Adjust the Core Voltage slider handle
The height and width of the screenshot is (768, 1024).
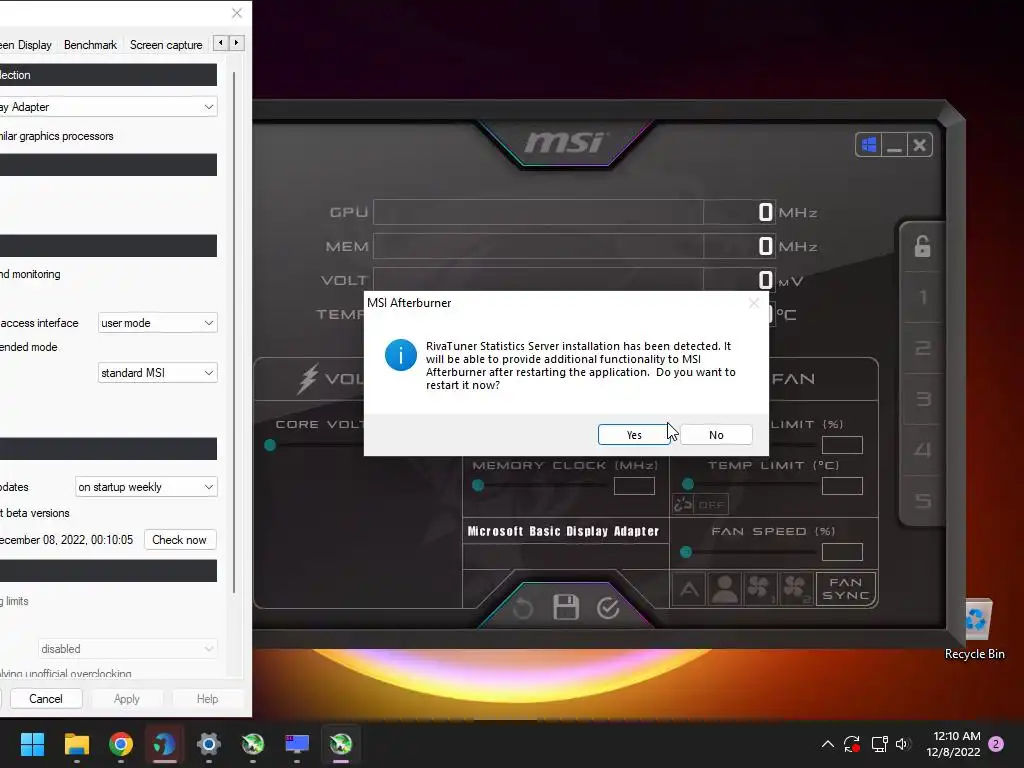coord(270,445)
